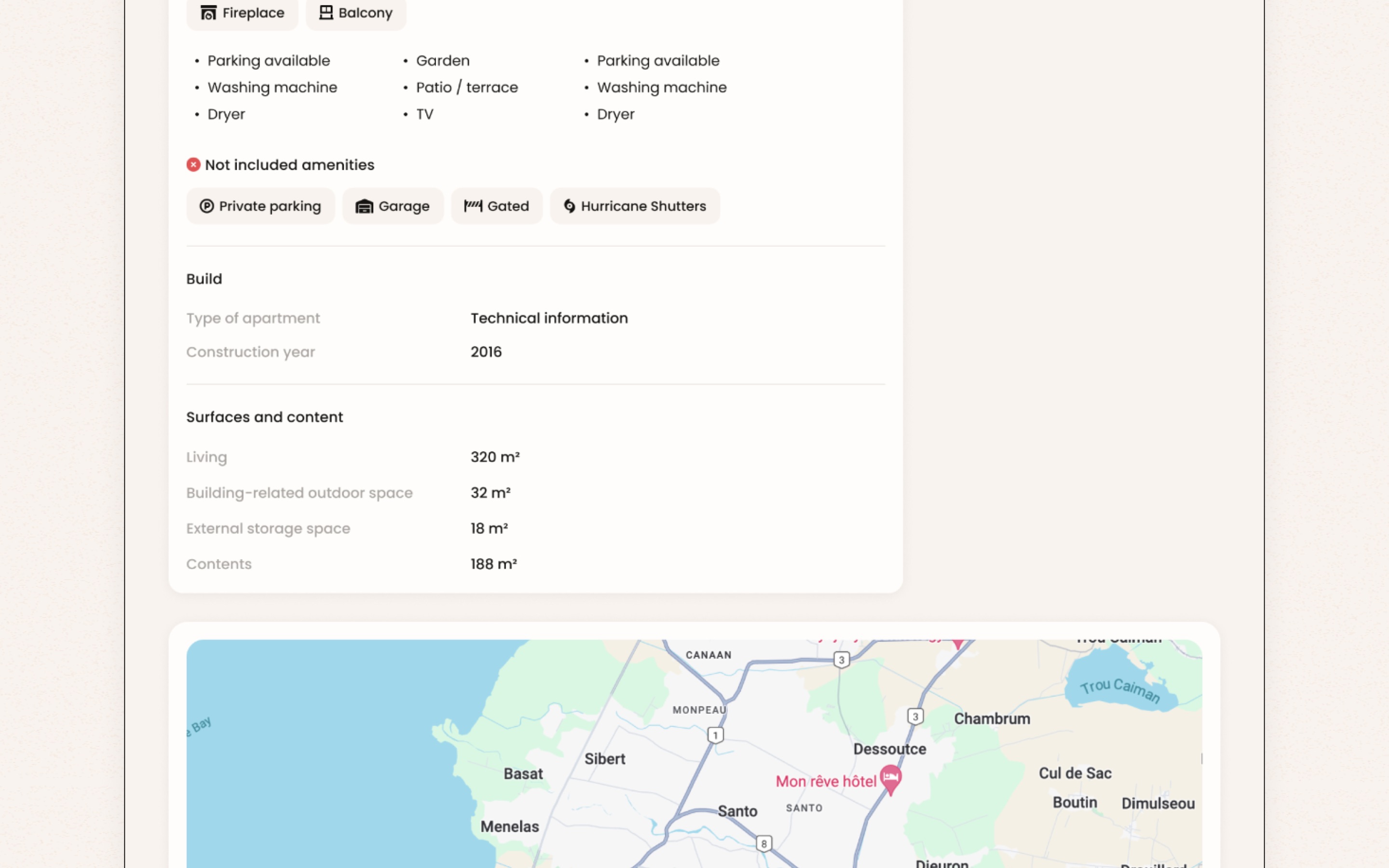Click Basat label on map
The height and width of the screenshot is (868, 1389).
pyautogui.click(x=523, y=774)
